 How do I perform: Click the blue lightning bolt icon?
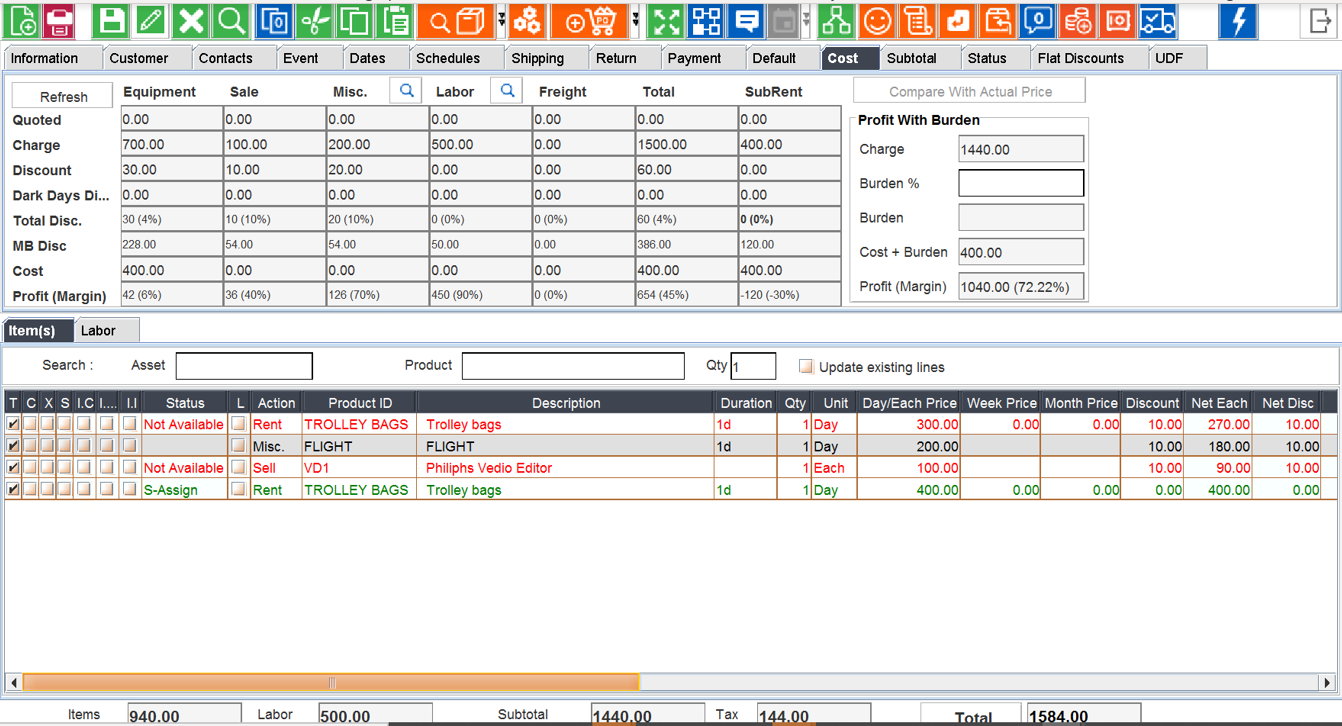pyautogui.click(x=1238, y=20)
